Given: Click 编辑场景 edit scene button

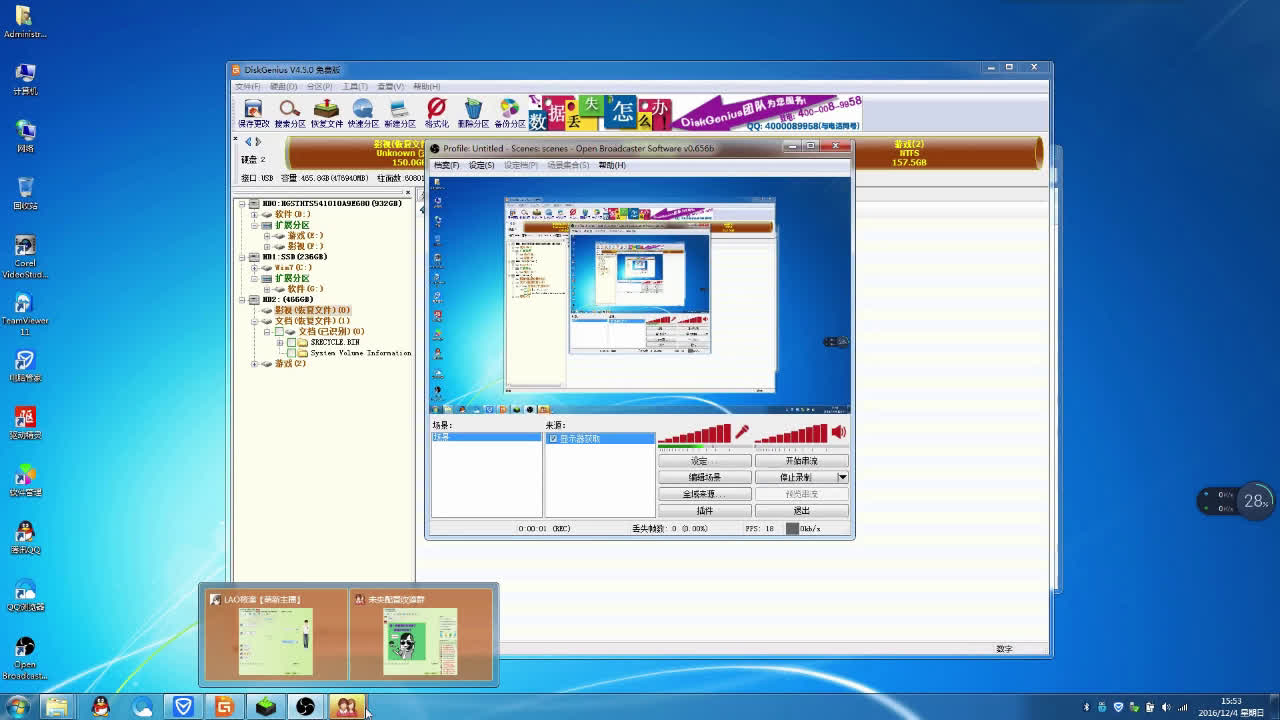Looking at the screenshot, I should [704, 477].
